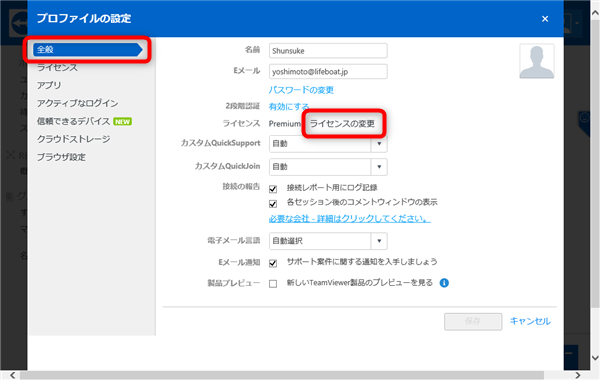Open the クラウドストレージ section

tap(73, 139)
